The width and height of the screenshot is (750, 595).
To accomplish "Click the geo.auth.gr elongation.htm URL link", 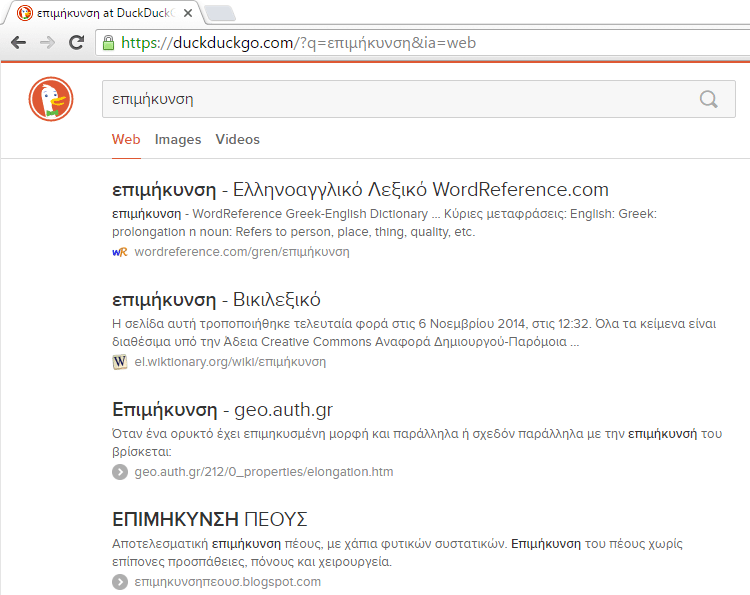I will (264, 472).
